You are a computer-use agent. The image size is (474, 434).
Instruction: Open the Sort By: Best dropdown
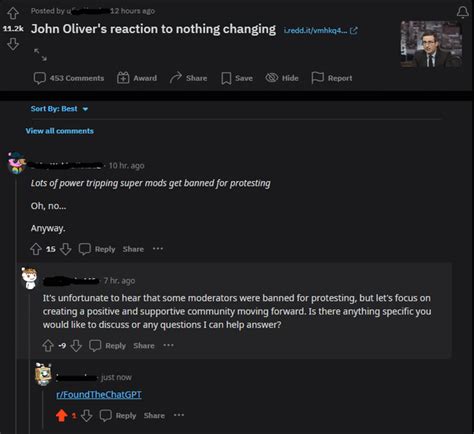tap(59, 109)
